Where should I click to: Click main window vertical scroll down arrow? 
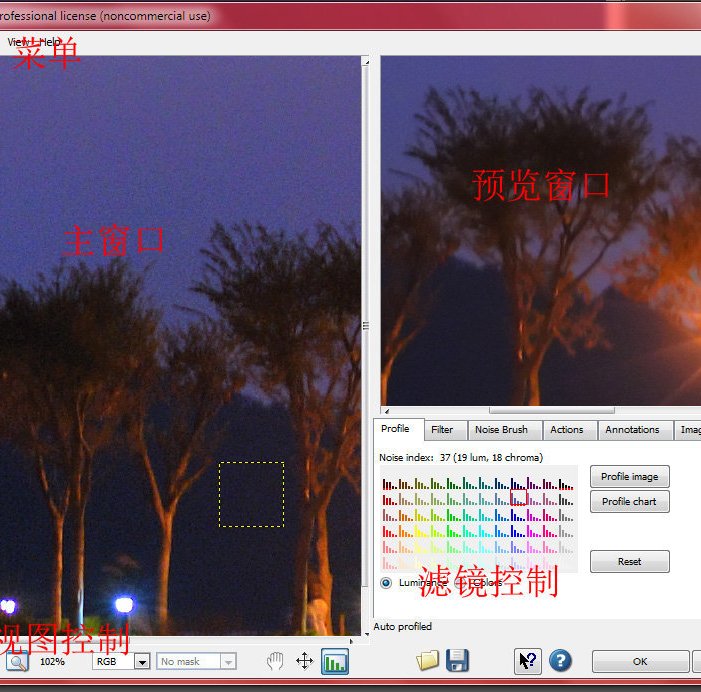(x=366, y=634)
